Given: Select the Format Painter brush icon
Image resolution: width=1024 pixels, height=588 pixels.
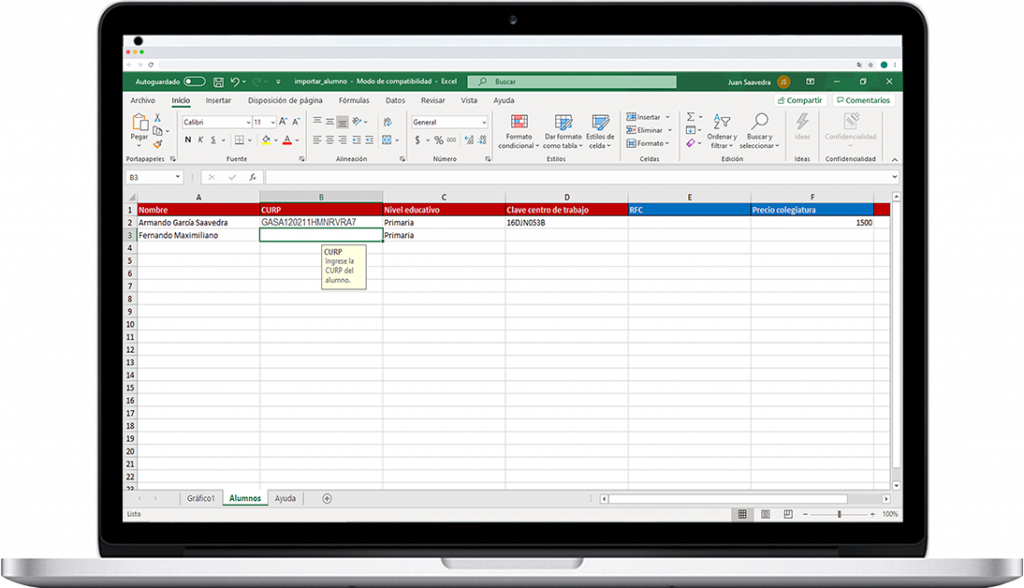Looking at the screenshot, I should coord(158,143).
